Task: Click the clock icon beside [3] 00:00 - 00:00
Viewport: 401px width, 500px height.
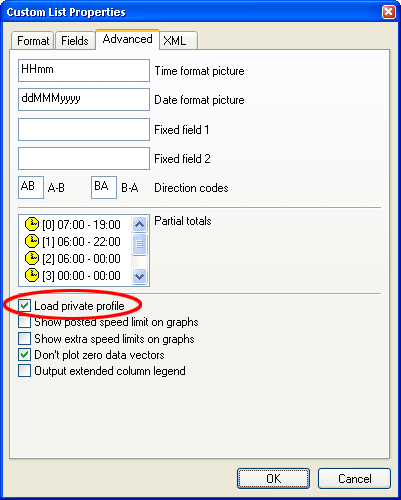Action: [x=32, y=275]
